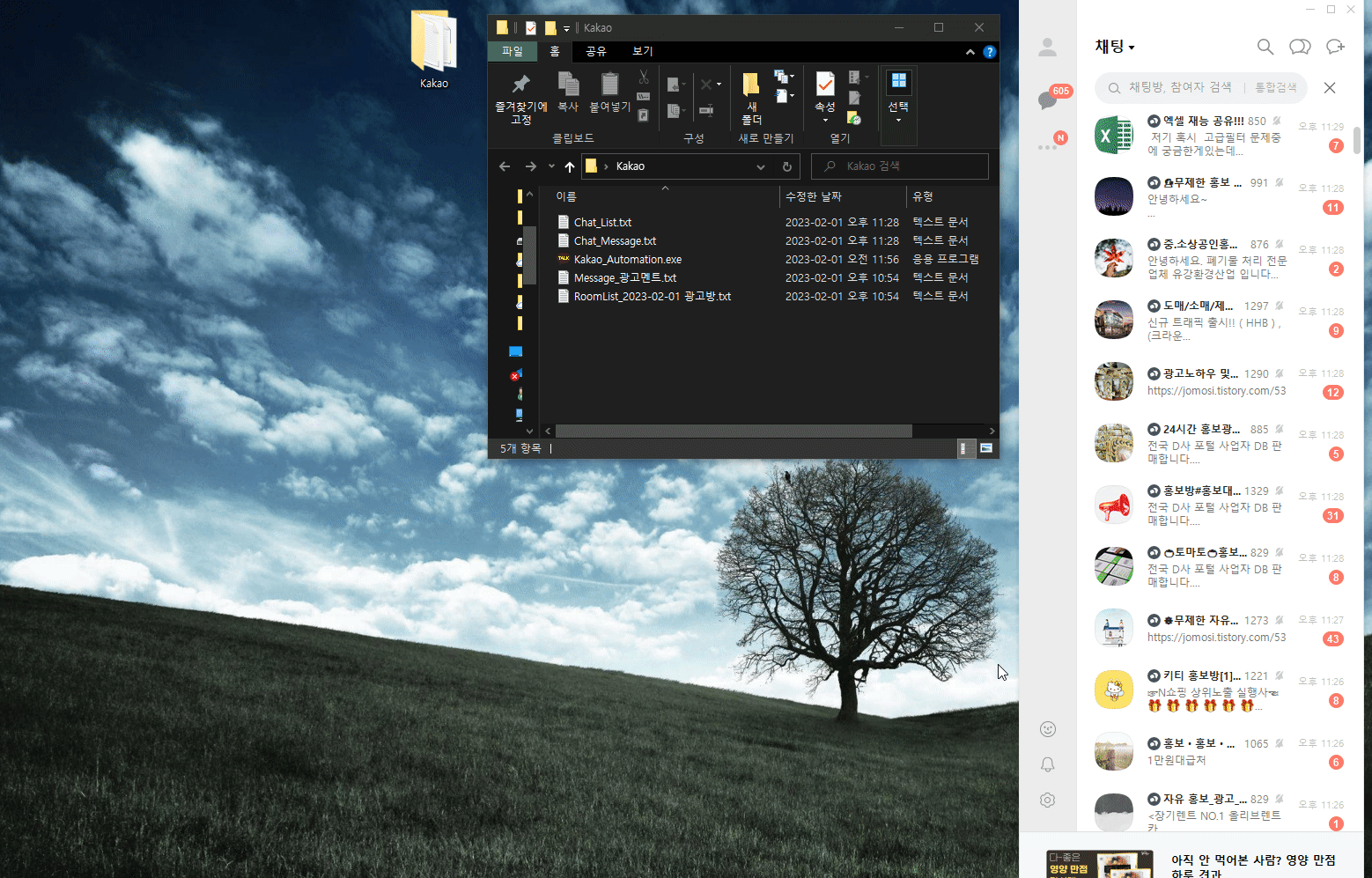Click the magnifier search icon in KakaoTalk header

coord(1265,47)
